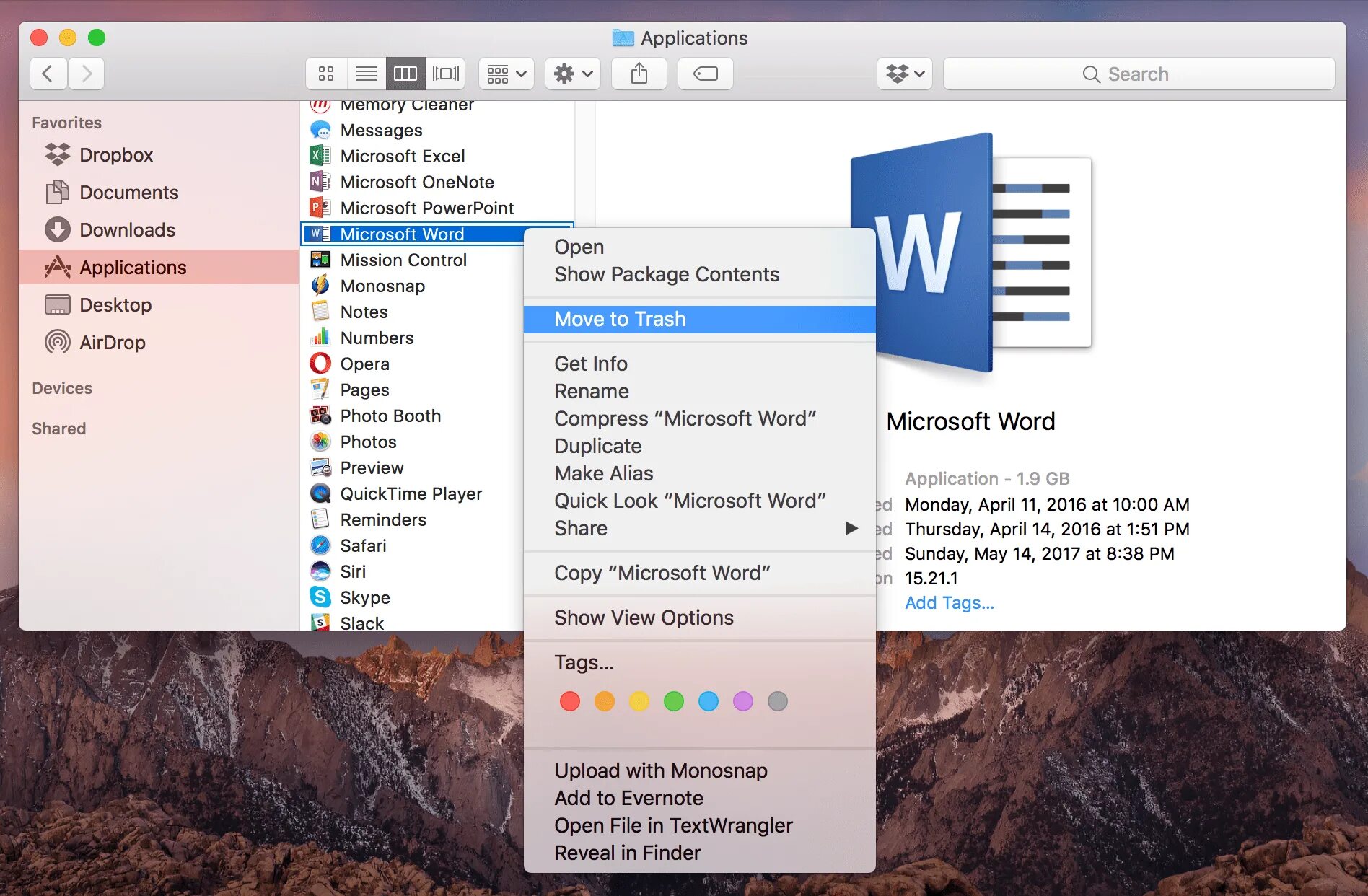Select the Photos app icon

[320, 442]
